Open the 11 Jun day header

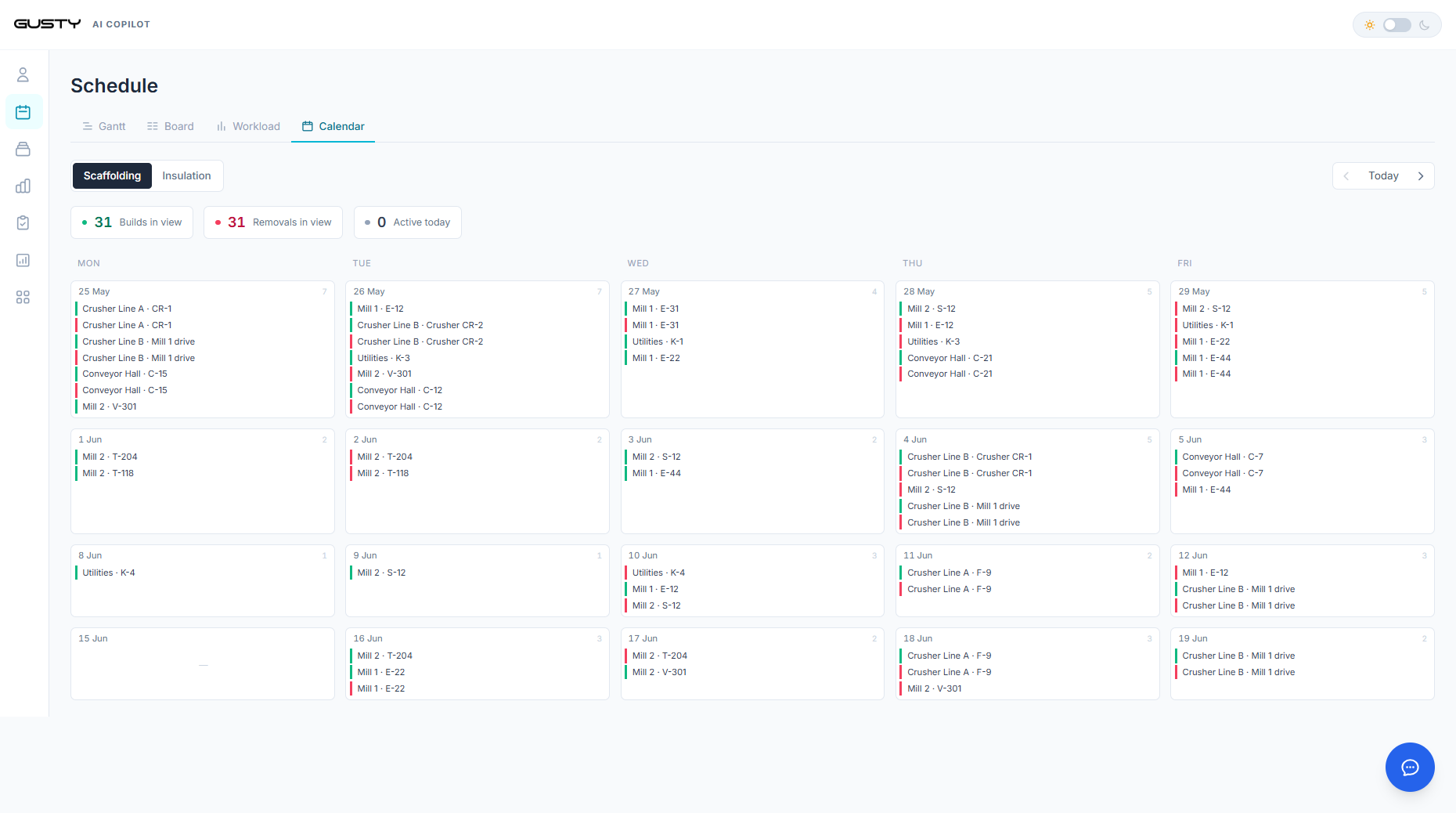coord(917,555)
